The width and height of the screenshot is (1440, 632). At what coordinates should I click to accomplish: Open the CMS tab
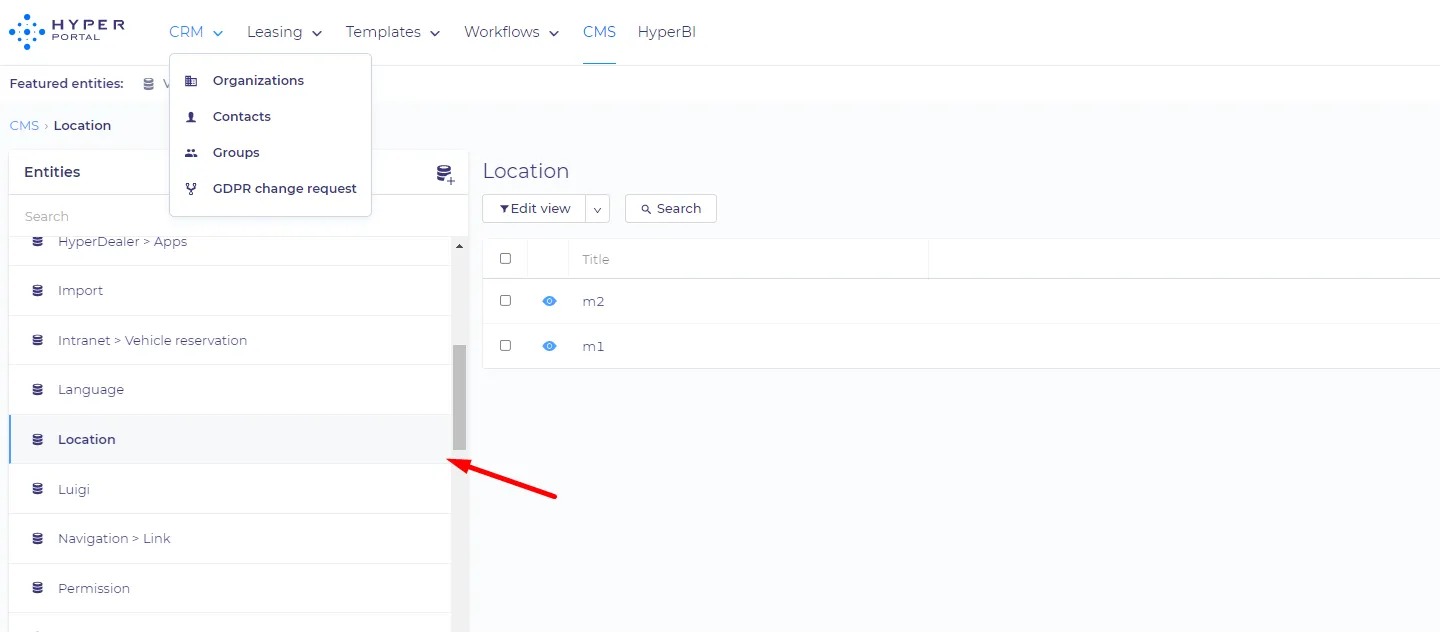599,32
